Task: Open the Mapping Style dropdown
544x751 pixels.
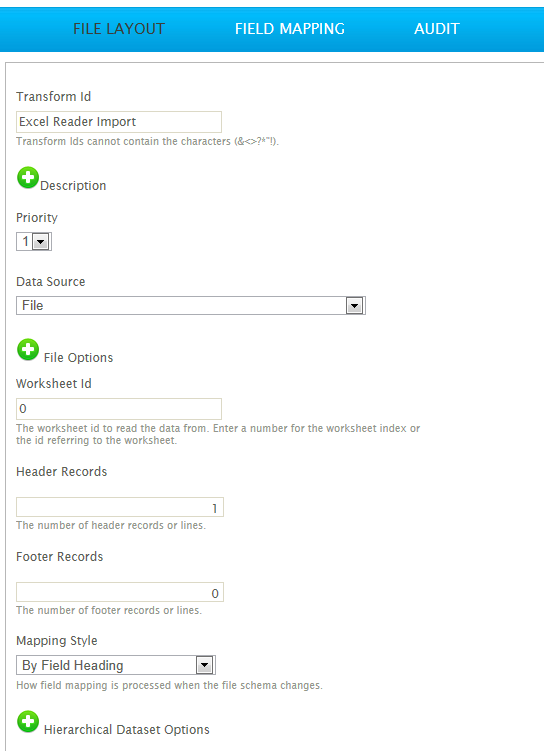Action: 204,665
